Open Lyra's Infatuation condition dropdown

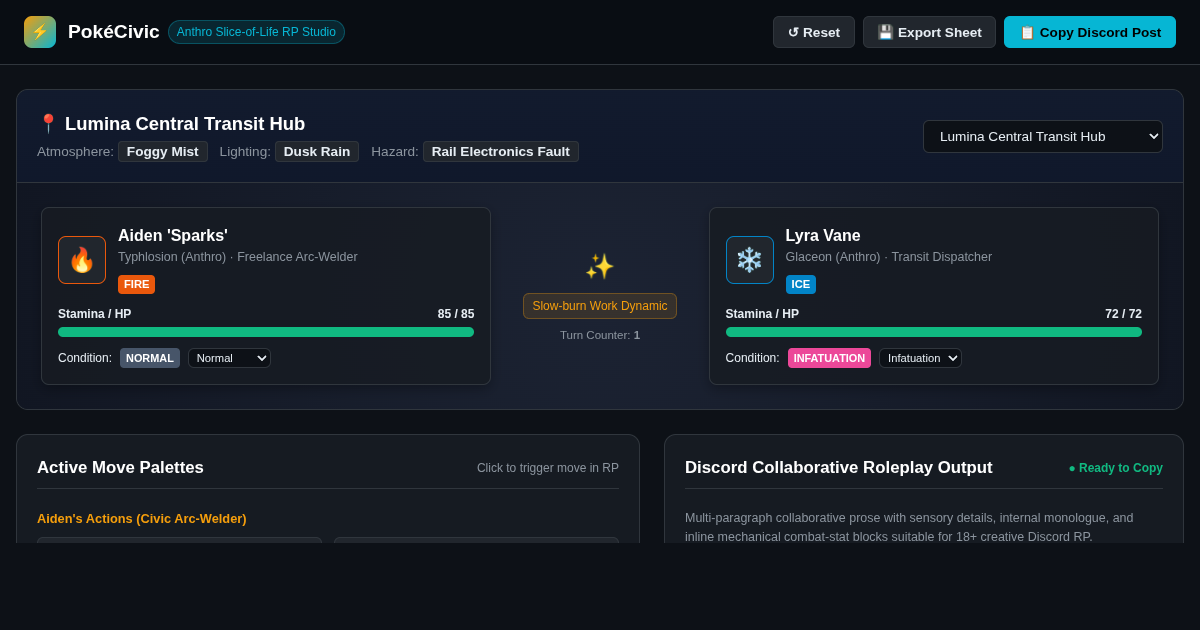tap(920, 358)
